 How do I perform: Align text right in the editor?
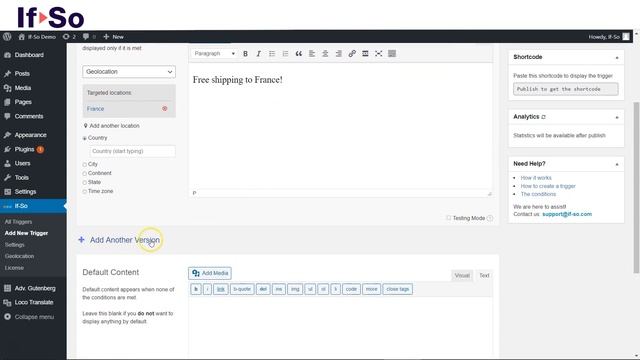[338, 53]
